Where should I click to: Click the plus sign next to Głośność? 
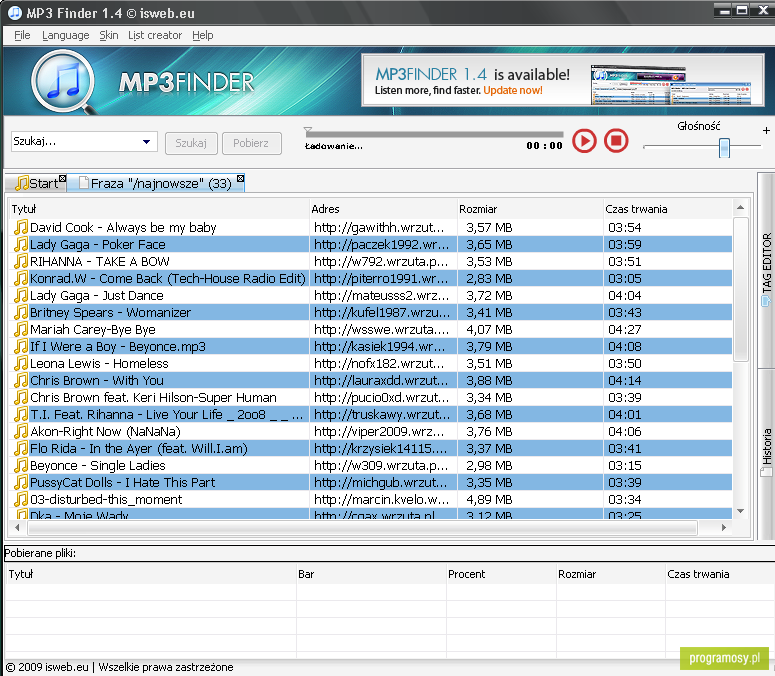click(x=766, y=130)
